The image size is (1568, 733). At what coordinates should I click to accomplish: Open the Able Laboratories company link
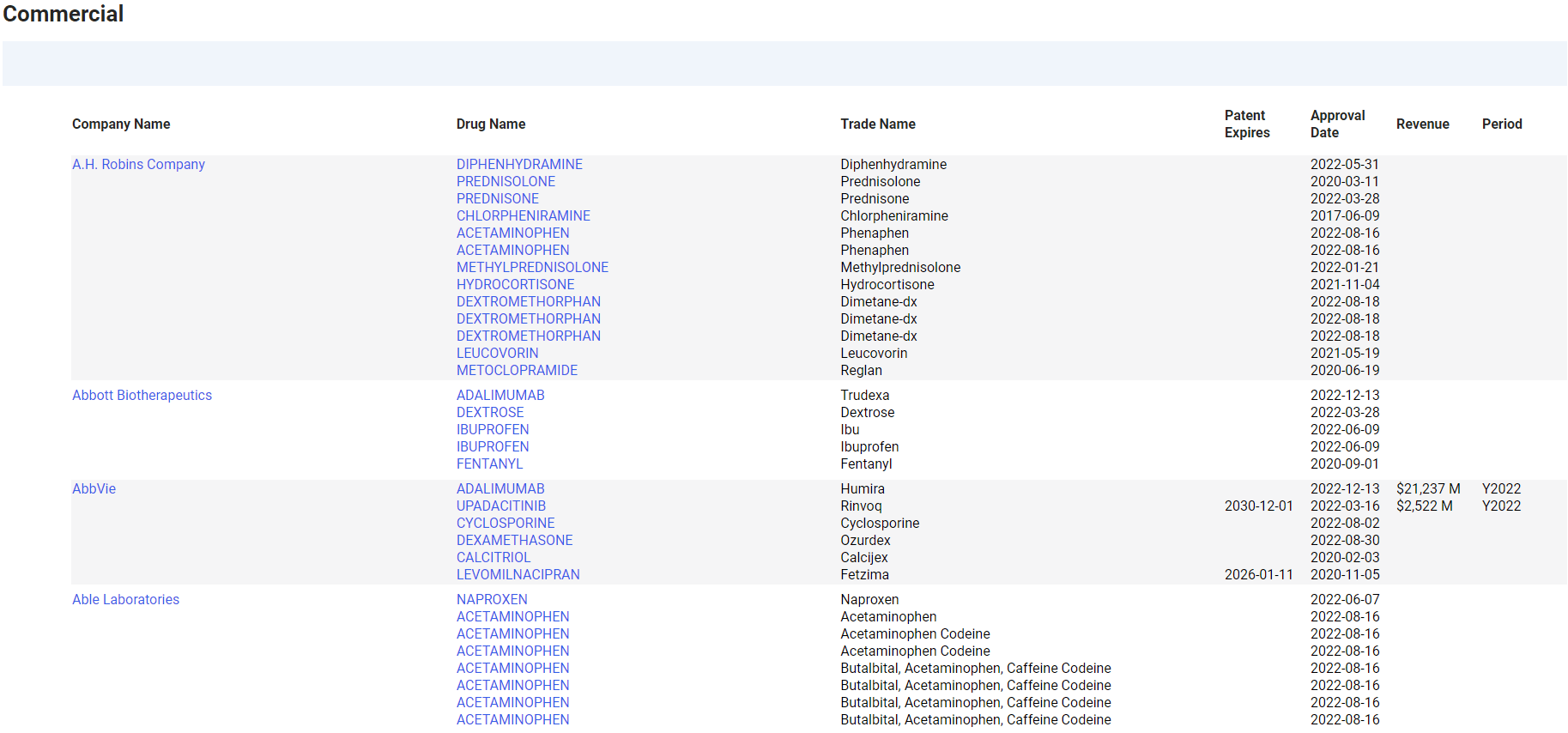coord(125,599)
